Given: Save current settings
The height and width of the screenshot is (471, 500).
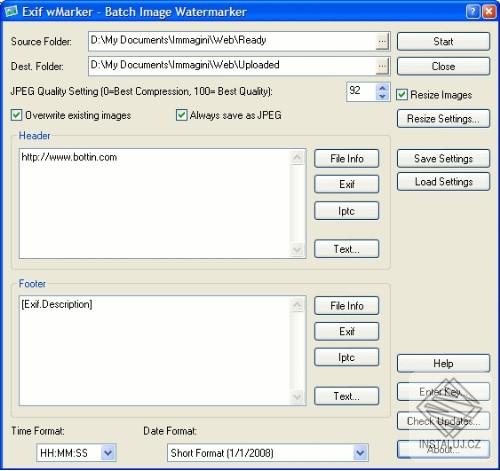Looking at the screenshot, I should (443, 158).
